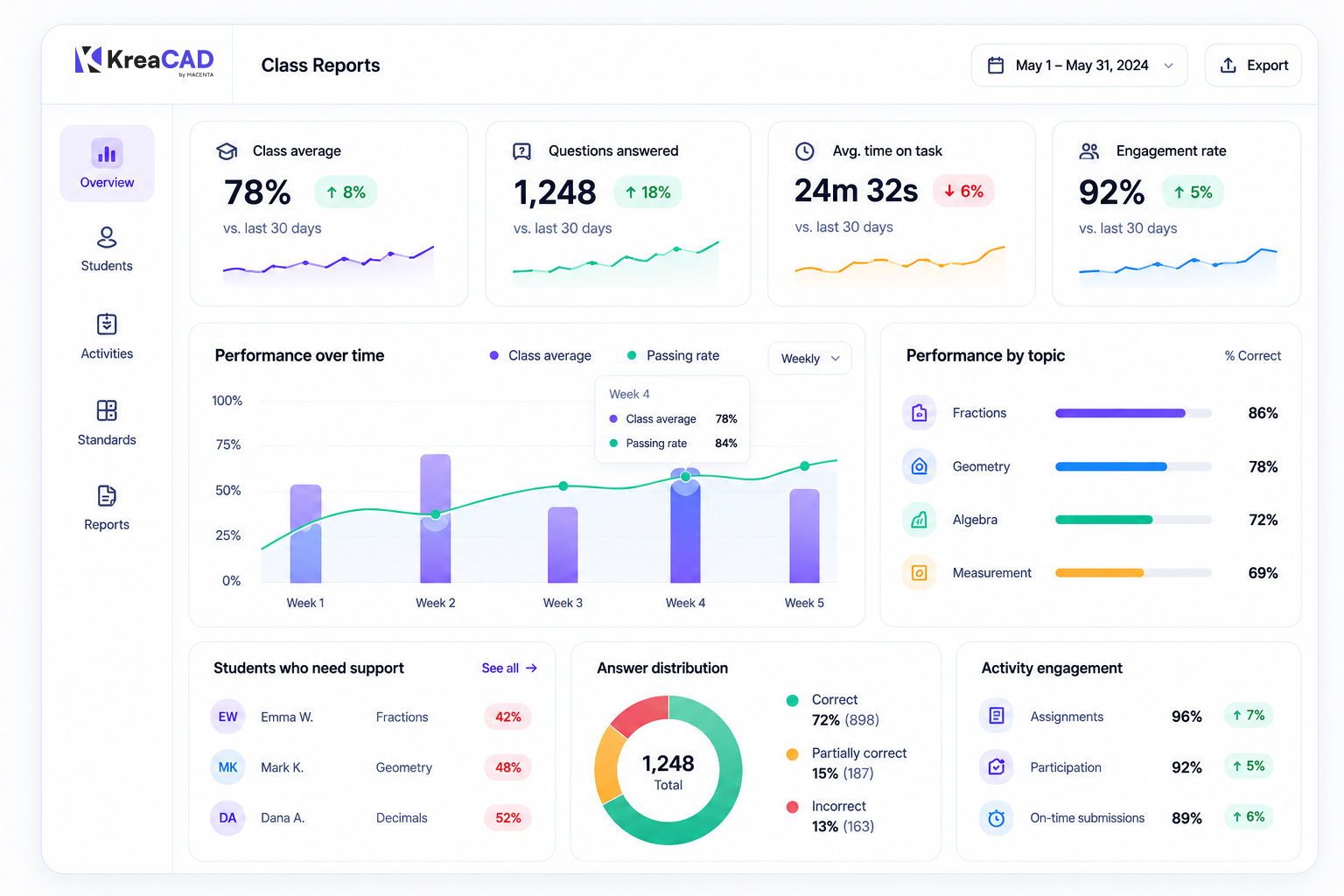Go to Activities in the sidebar
This screenshot has height=896, width=1344.
[107, 337]
